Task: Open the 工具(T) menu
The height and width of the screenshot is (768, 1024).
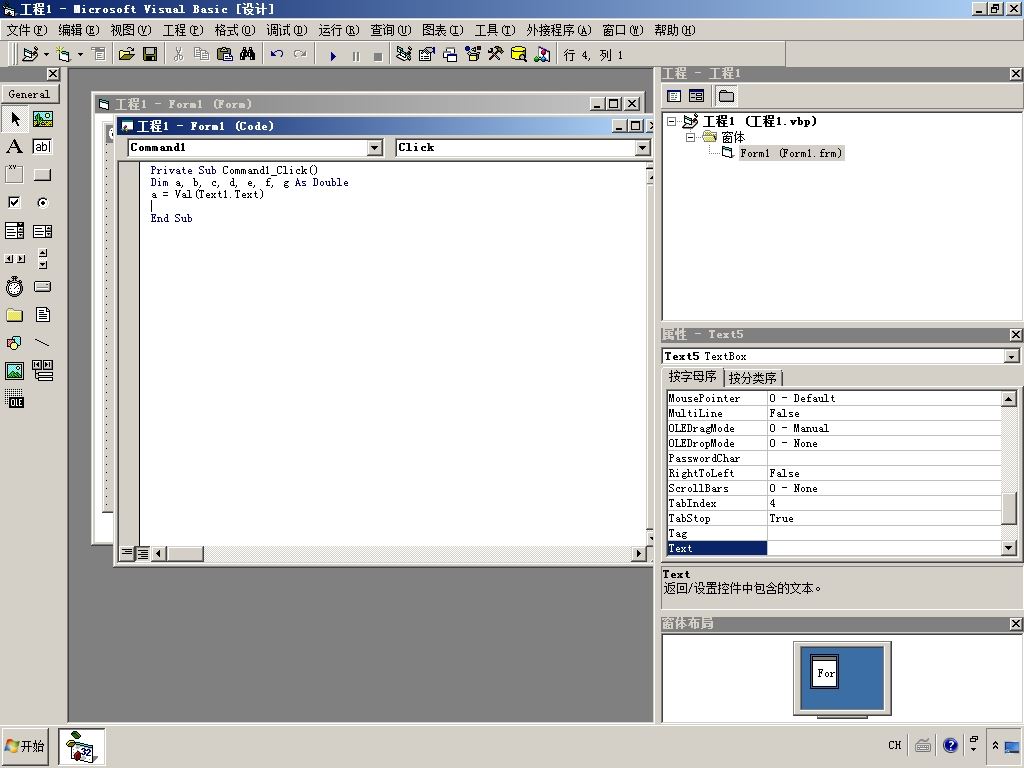Action: click(495, 30)
